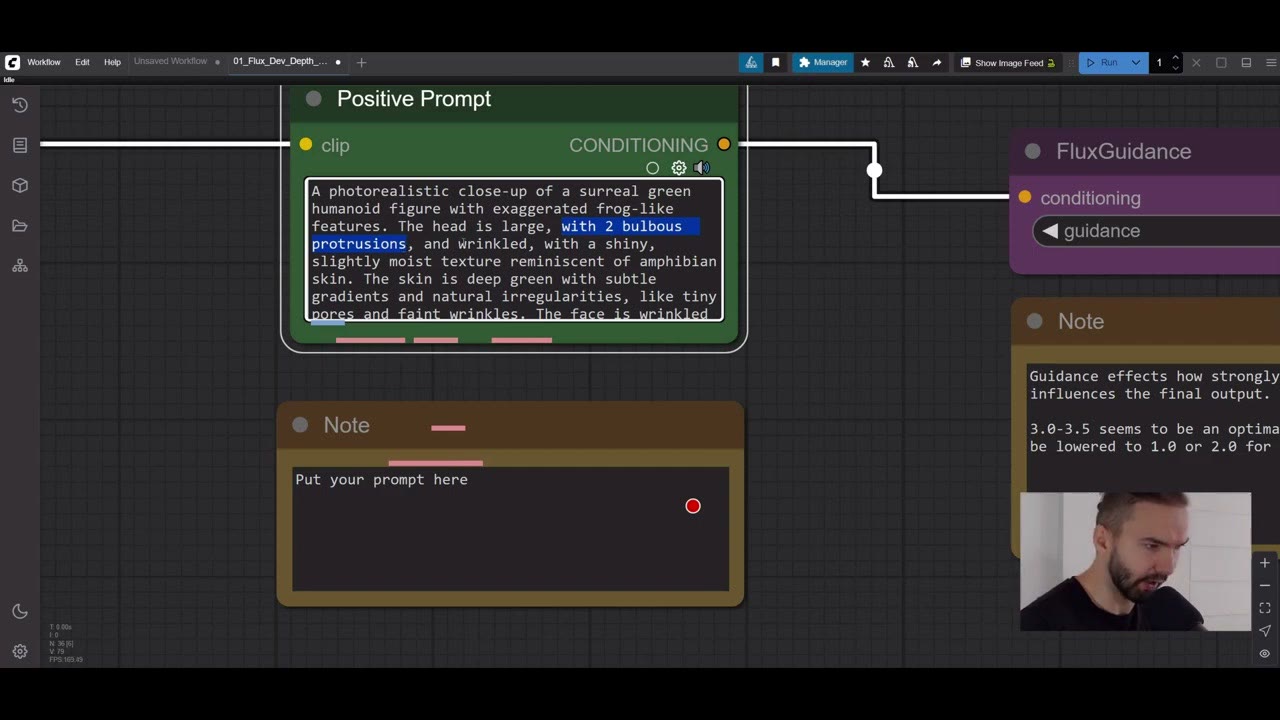Open the node tree sidebar icon
Viewport: 1280px width, 720px height.
(x=20, y=266)
